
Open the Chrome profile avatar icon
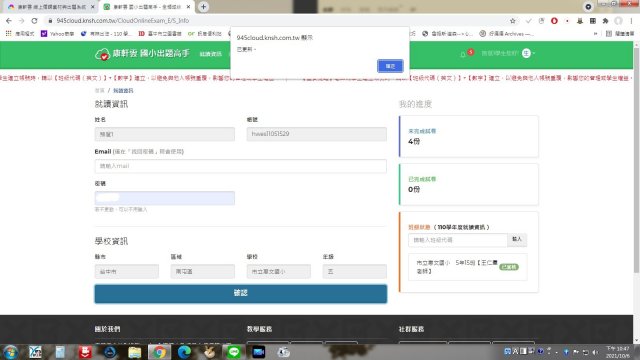tap(619, 20)
